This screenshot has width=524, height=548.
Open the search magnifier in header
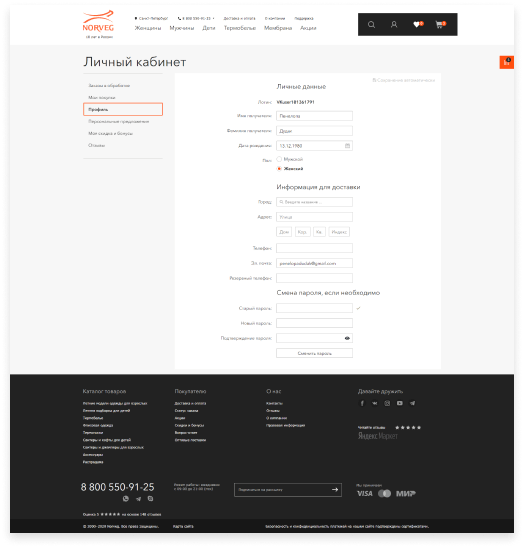(371, 24)
